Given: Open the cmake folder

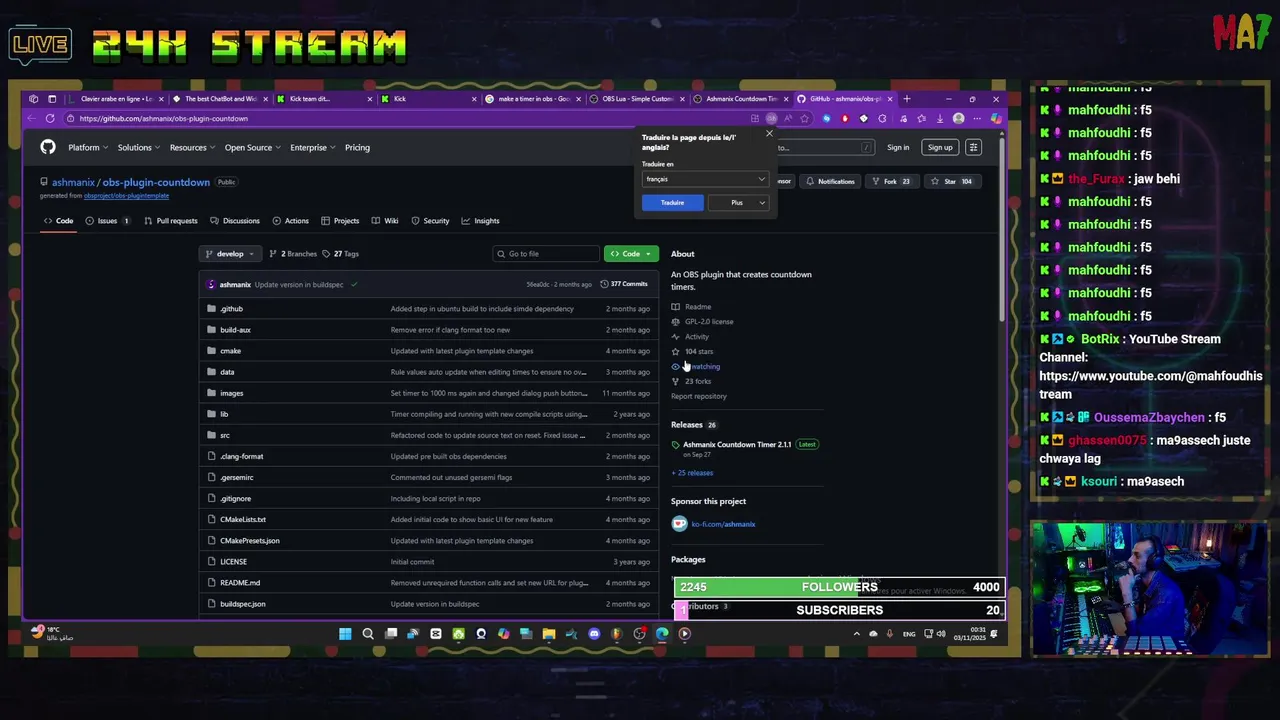Looking at the screenshot, I should [231, 351].
